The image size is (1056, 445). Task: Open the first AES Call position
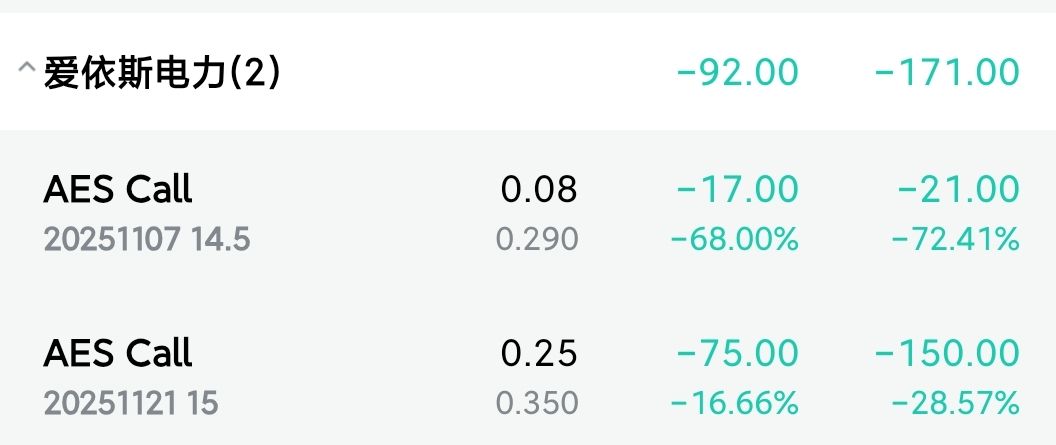[x=528, y=212]
